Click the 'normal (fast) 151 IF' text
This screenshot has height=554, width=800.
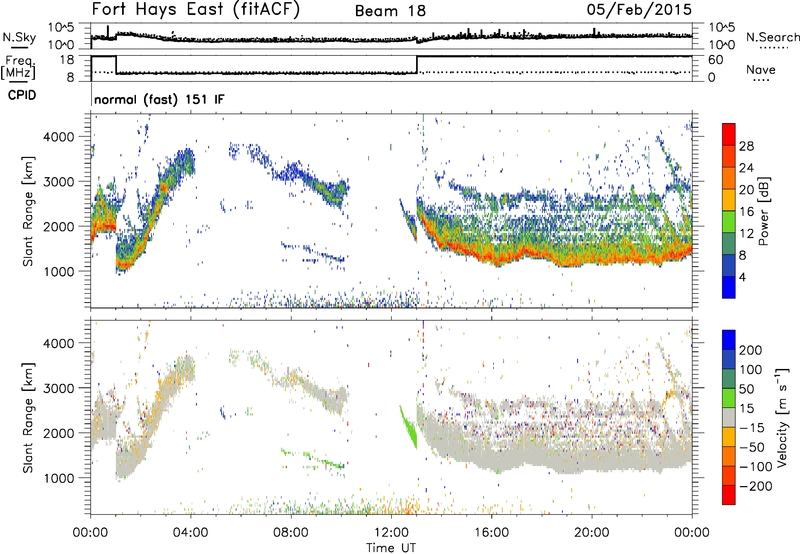click(x=159, y=99)
